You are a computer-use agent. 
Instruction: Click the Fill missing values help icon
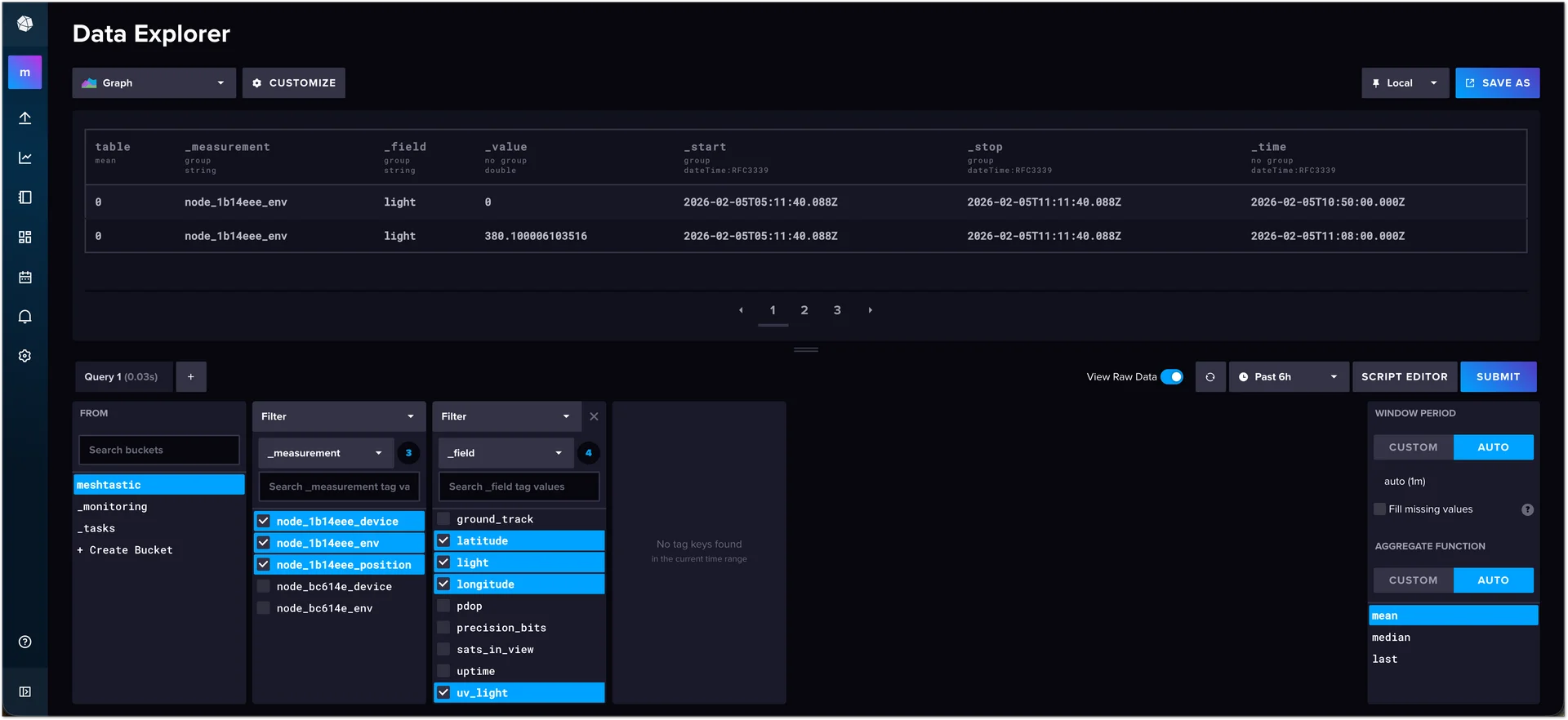tap(1527, 509)
